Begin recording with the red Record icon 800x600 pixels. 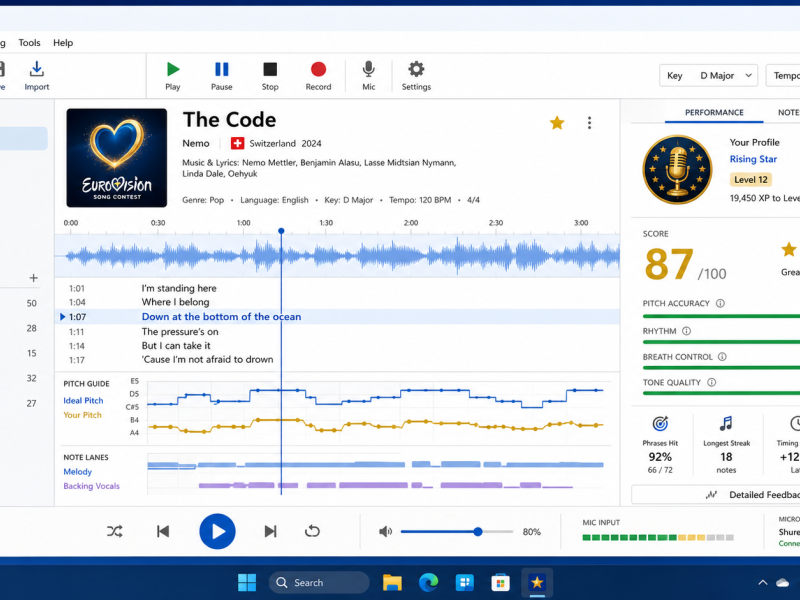[x=318, y=69]
